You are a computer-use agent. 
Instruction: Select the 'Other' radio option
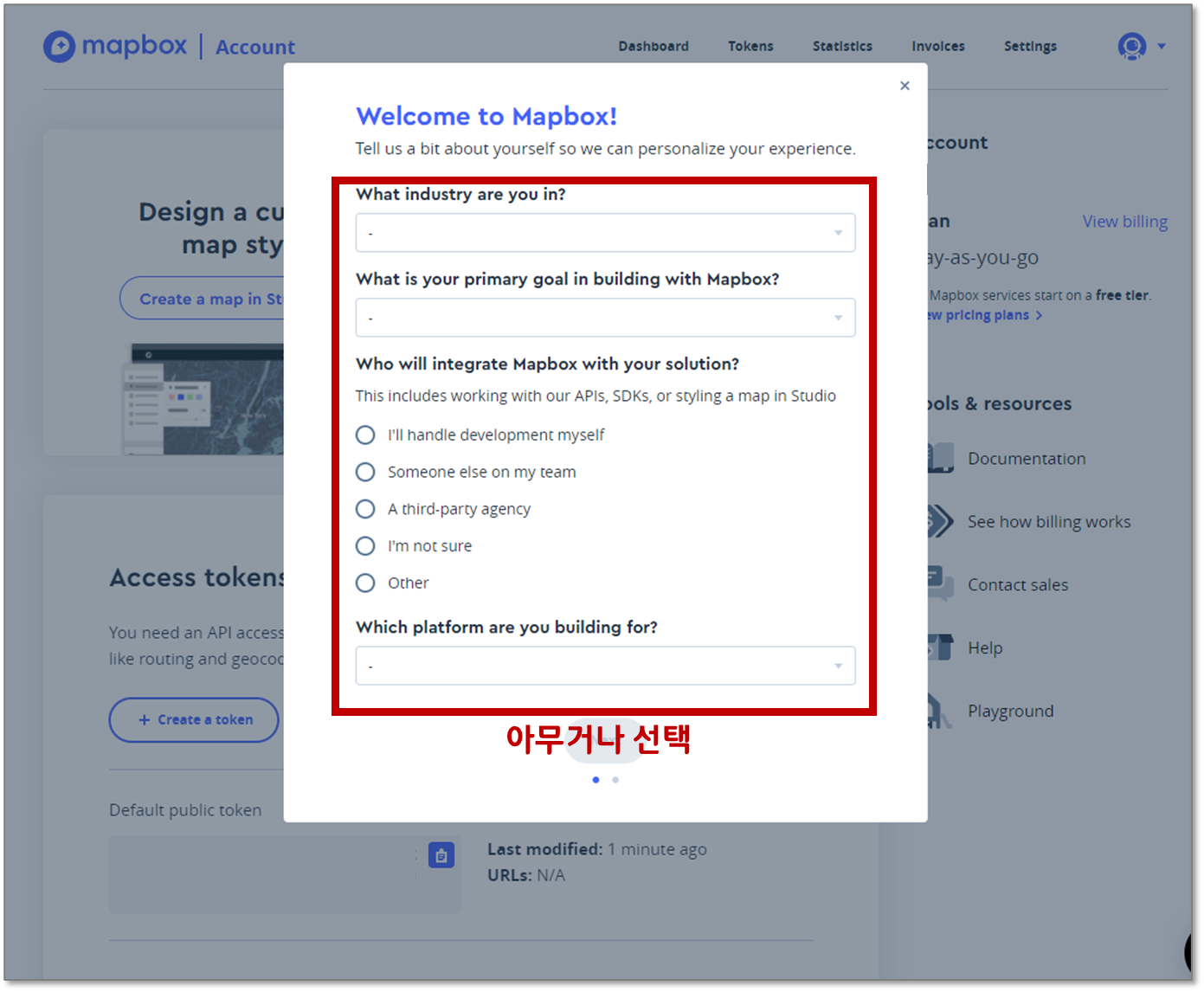pos(365,583)
